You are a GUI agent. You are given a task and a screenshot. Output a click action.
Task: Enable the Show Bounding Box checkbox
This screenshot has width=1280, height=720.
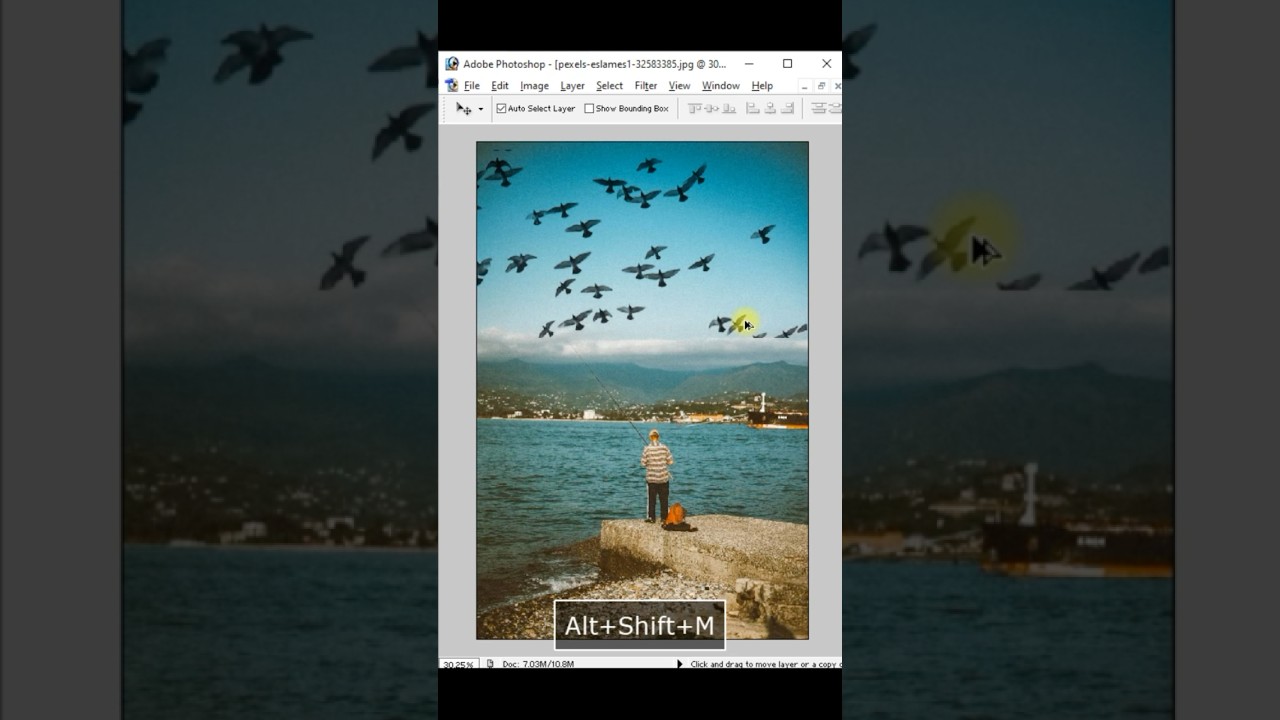point(589,108)
